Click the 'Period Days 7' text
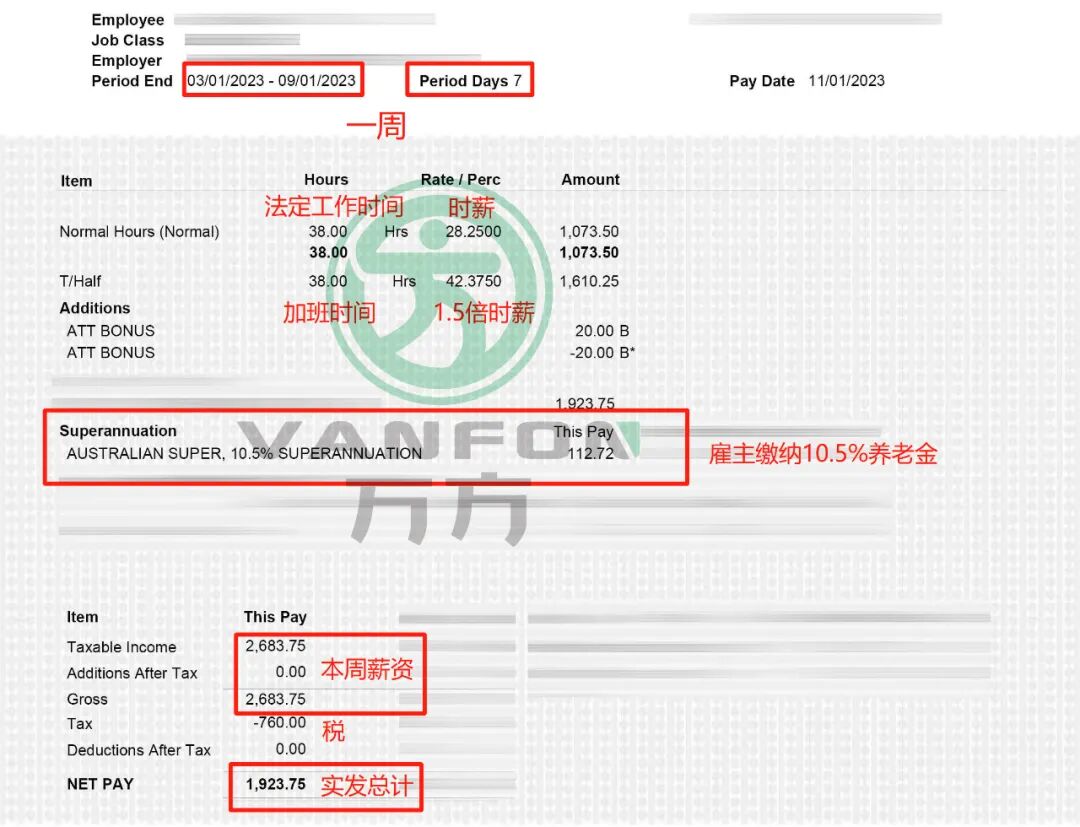The width and height of the screenshot is (1080, 827). (x=470, y=81)
